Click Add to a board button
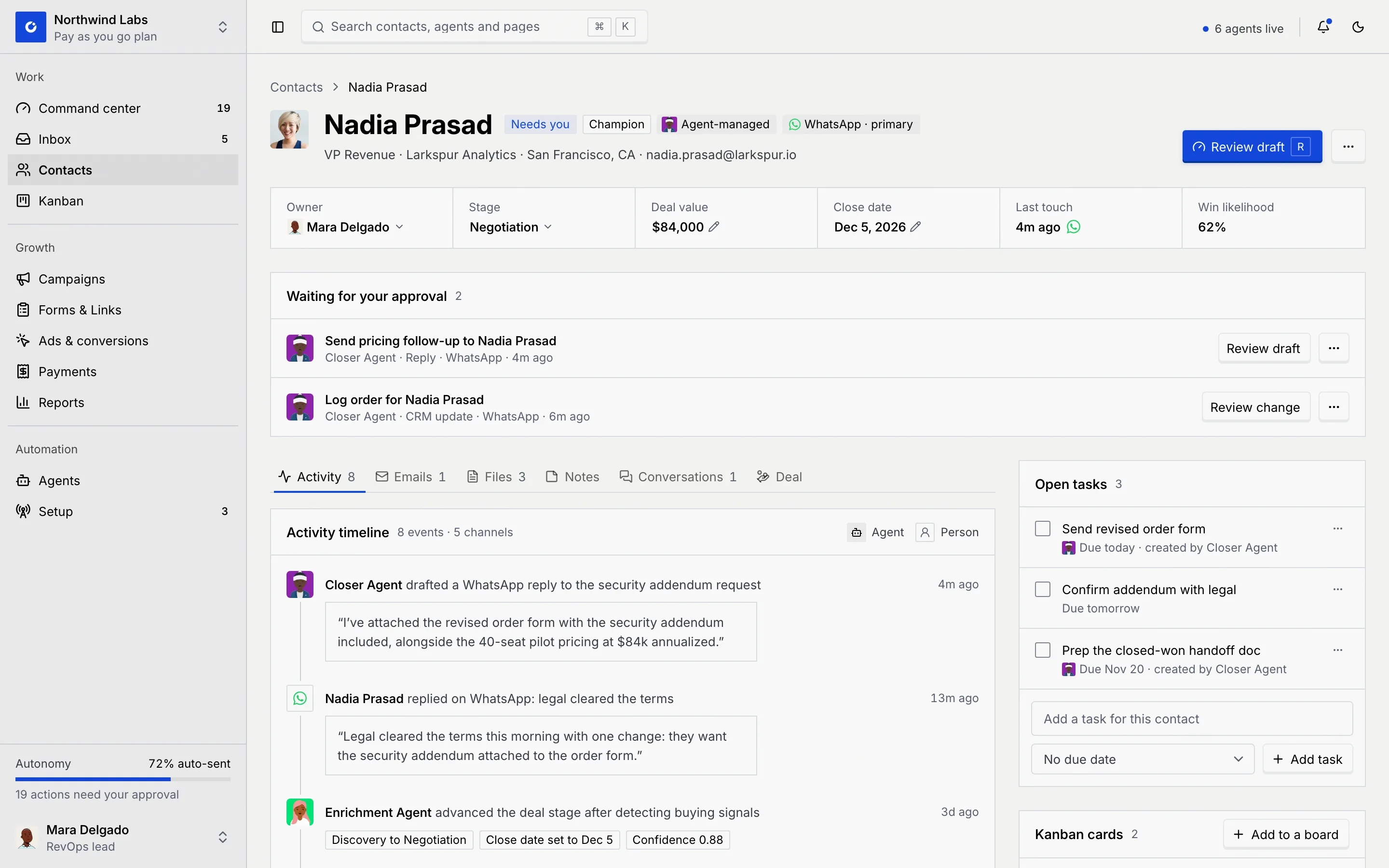This screenshot has height=868, width=1389. pyautogui.click(x=1286, y=834)
